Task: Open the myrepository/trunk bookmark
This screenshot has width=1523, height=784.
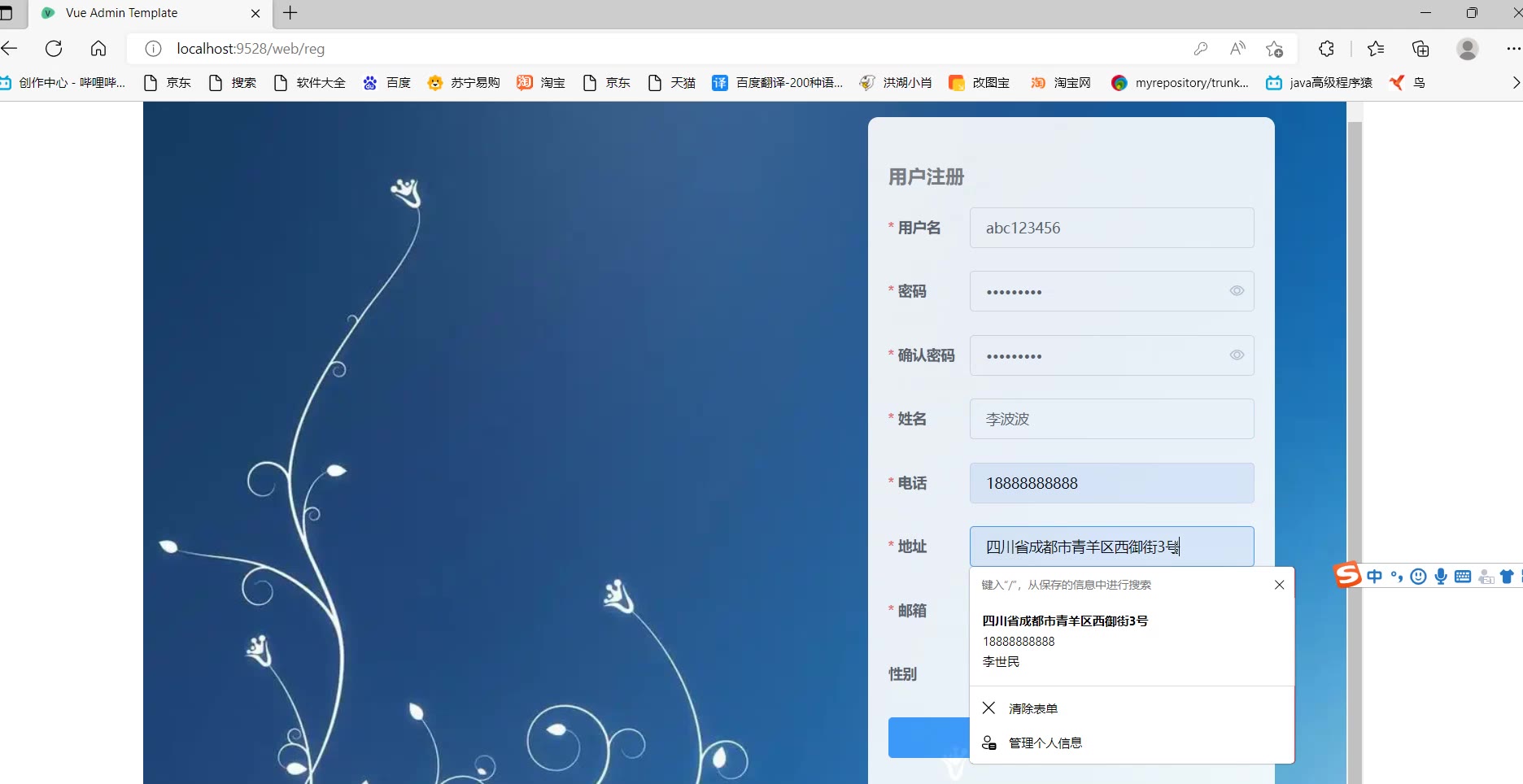Action: point(1180,83)
